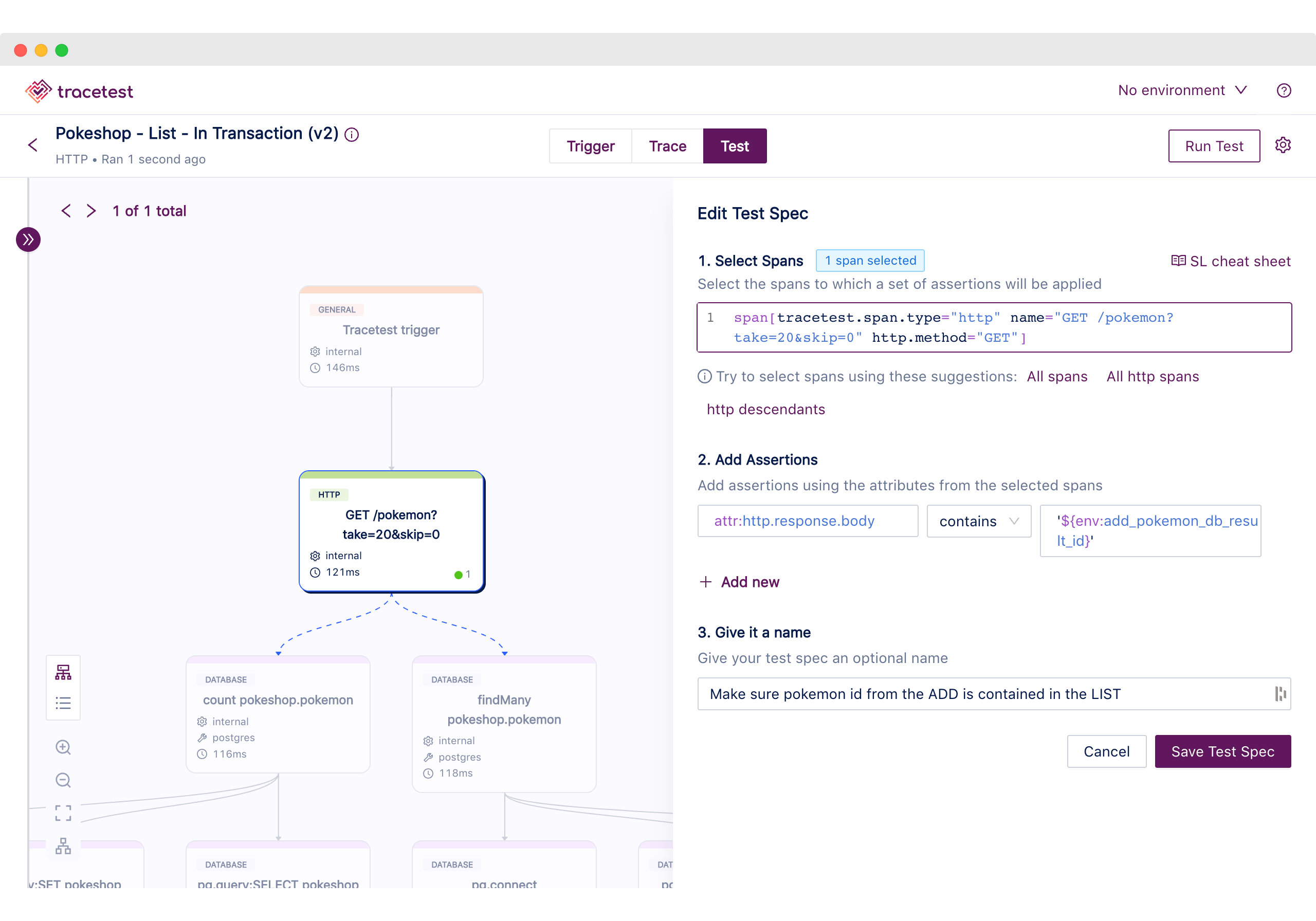This screenshot has height=921, width=1316.
Task: Go back using the left arrow
Action: pyautogui.click(x=33, y=145)
